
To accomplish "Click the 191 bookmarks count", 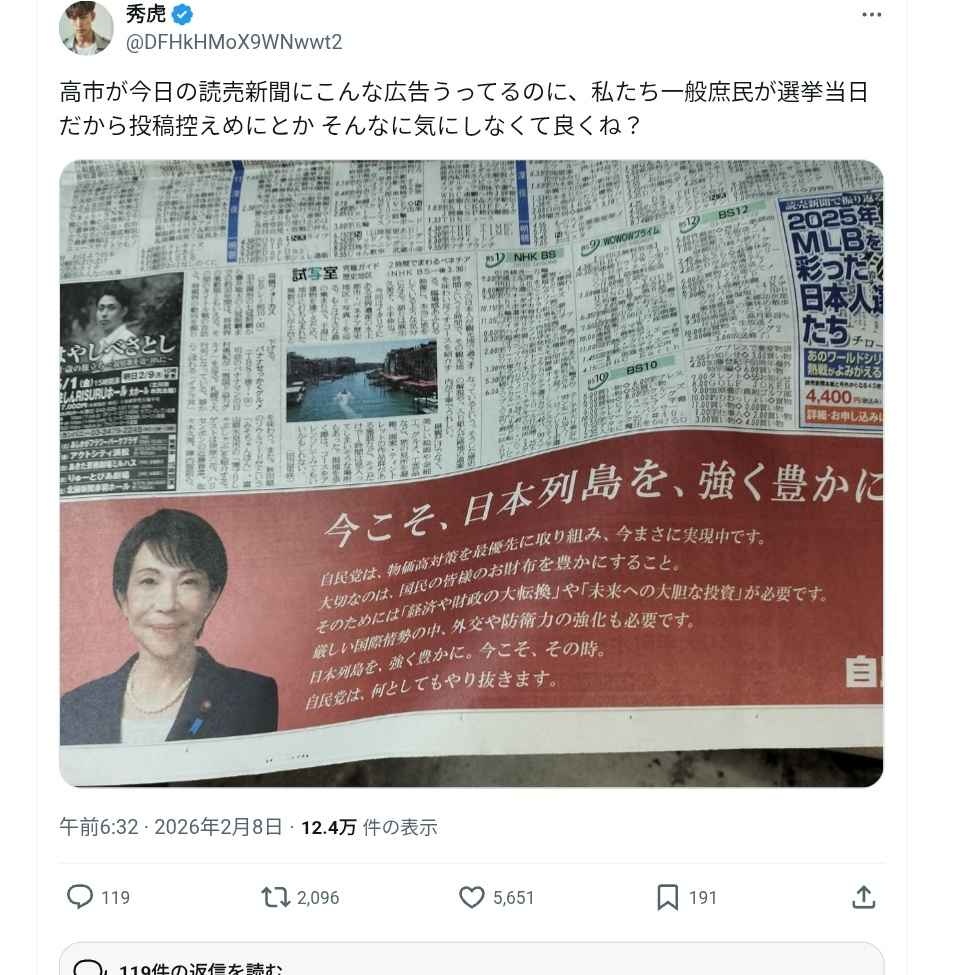I will [x=703, y=897].
